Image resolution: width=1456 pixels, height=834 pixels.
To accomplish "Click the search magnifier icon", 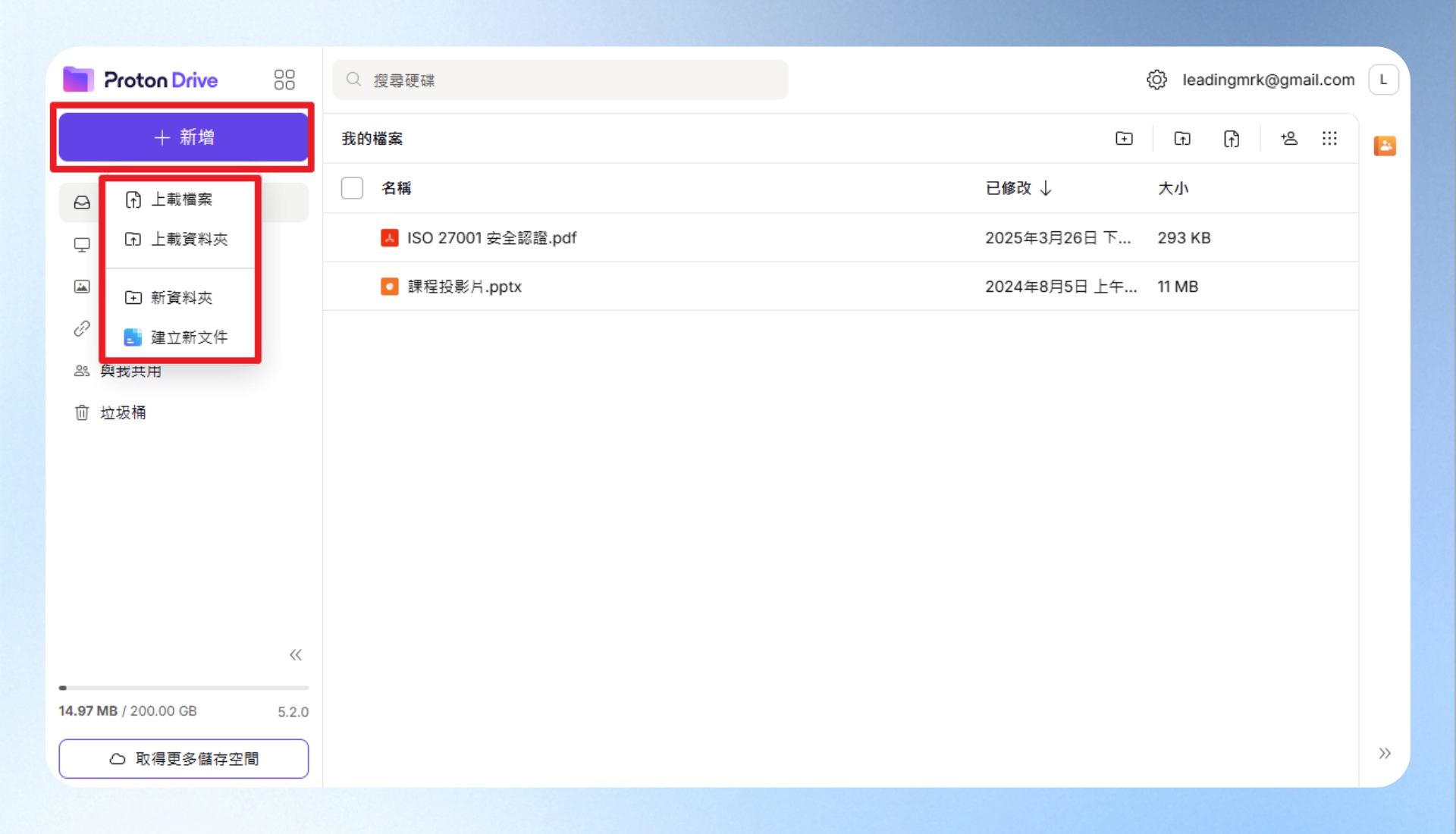I will click(353, 80).
